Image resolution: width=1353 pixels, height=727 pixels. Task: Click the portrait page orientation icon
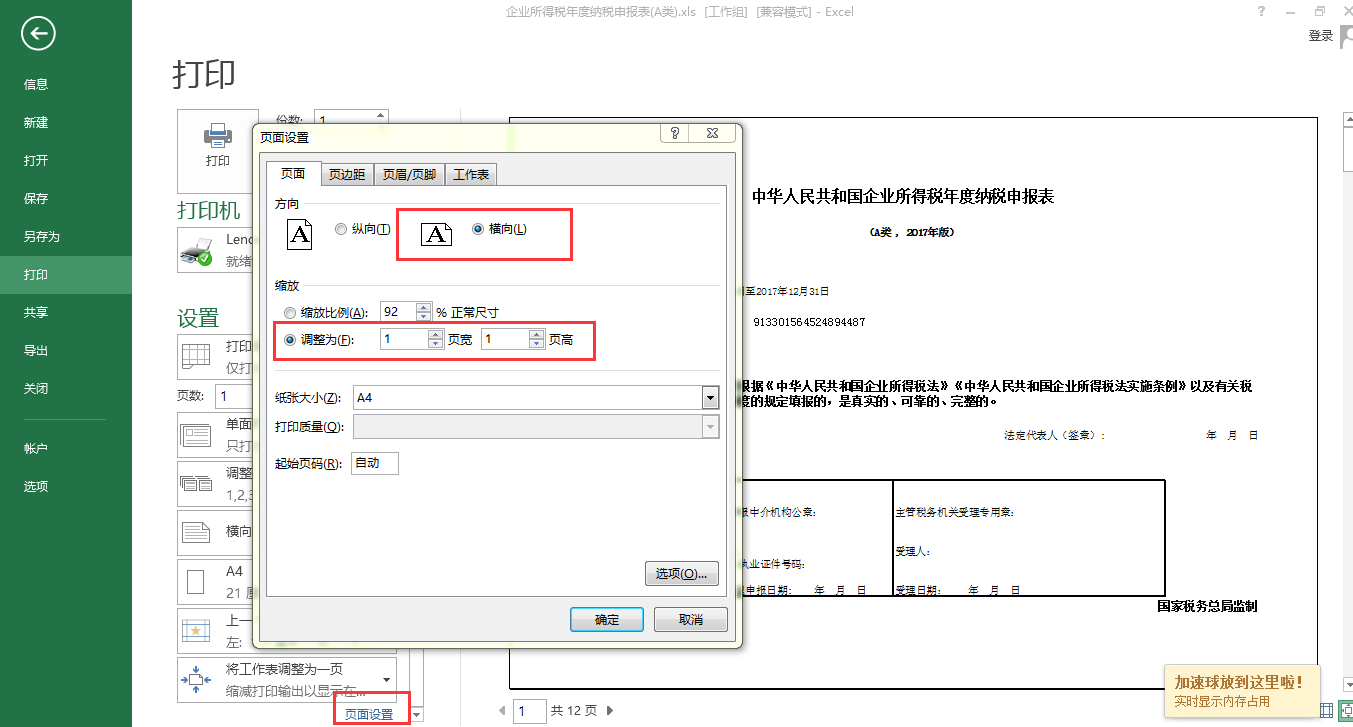(300, 234)
